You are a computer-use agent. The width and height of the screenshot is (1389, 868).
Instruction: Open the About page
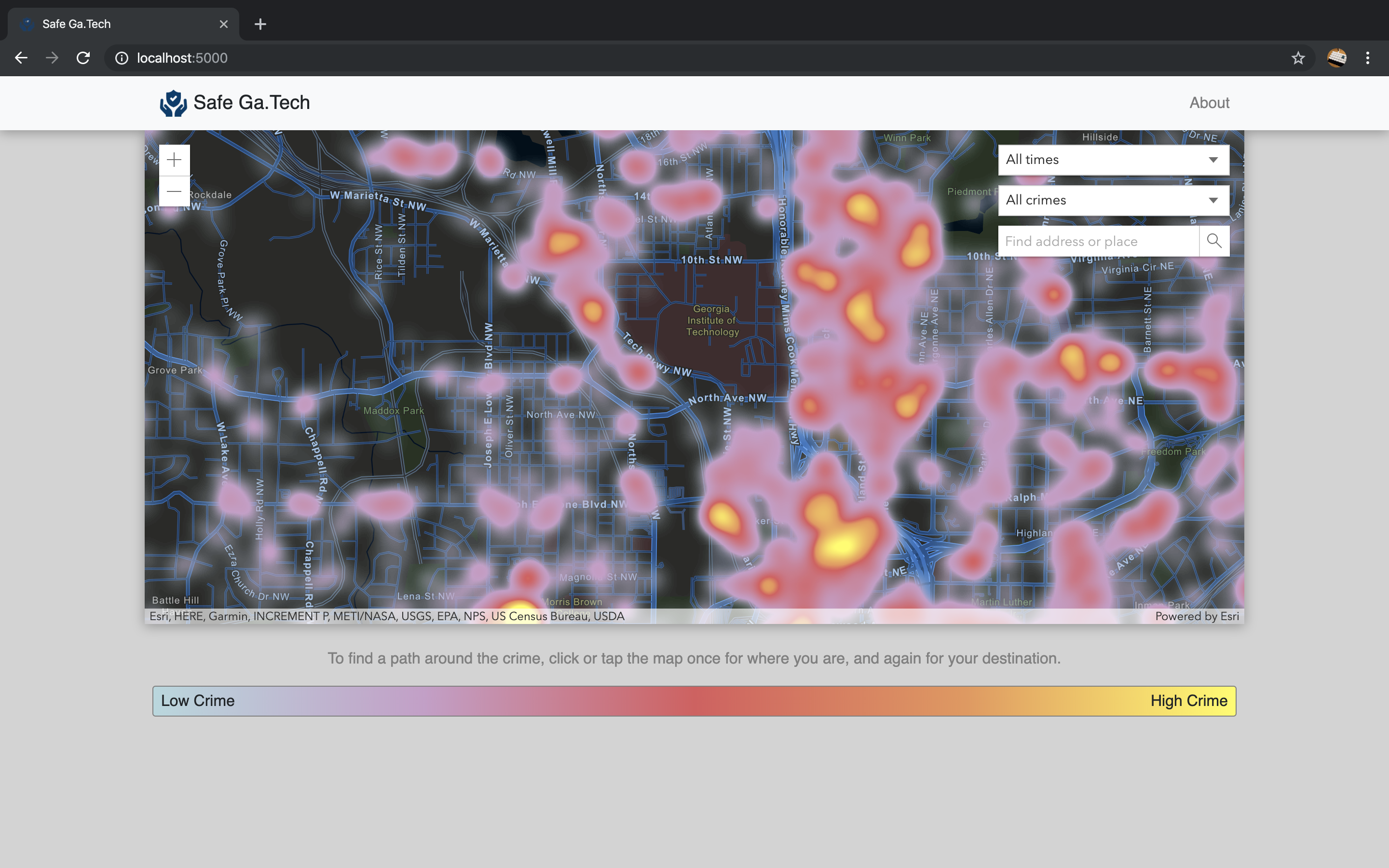pos(1209,103)
